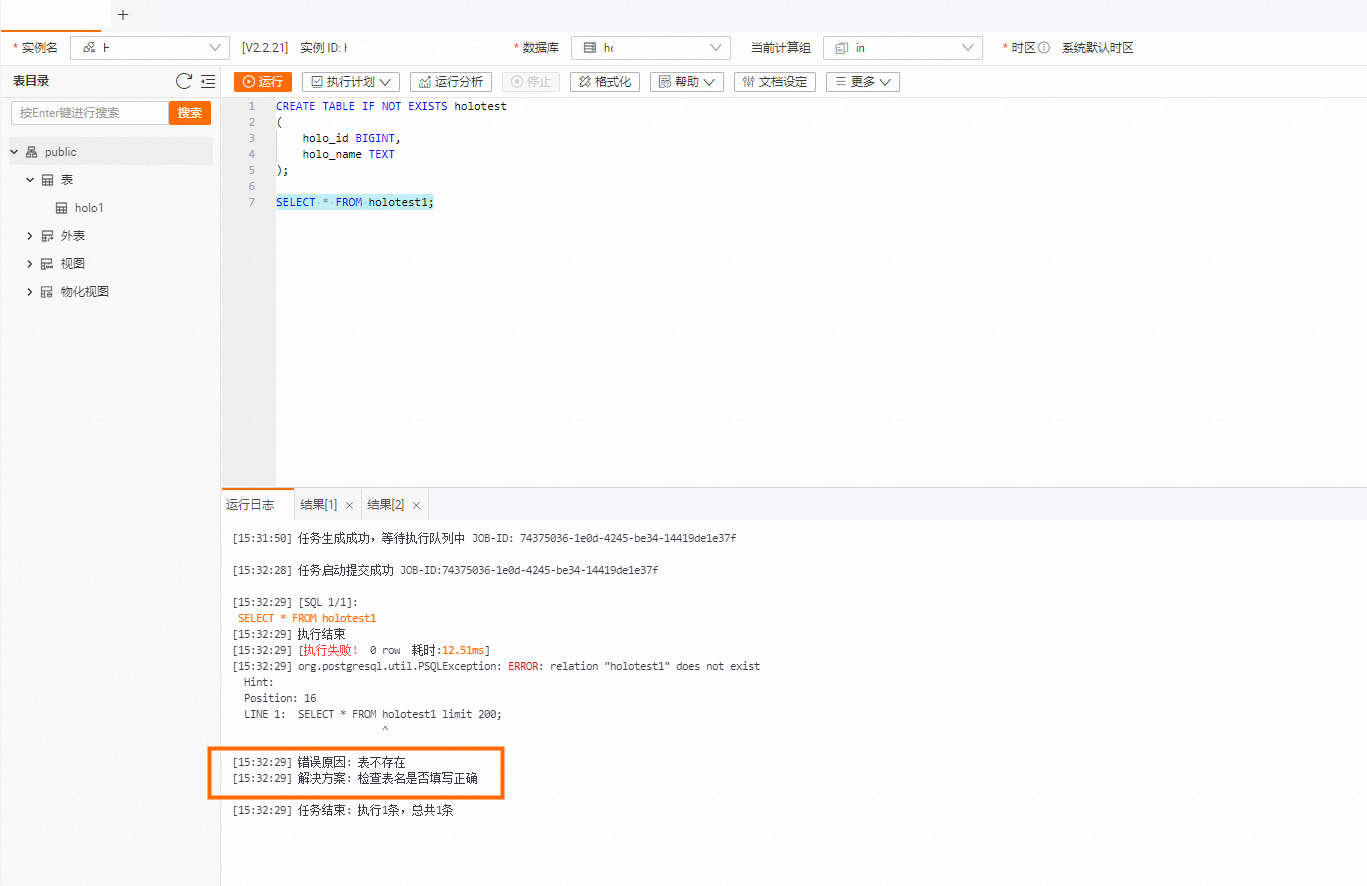Screen dimensions: 1367x886
Task: Open the 帮助 help dropdown
Action: coord(687,82)
